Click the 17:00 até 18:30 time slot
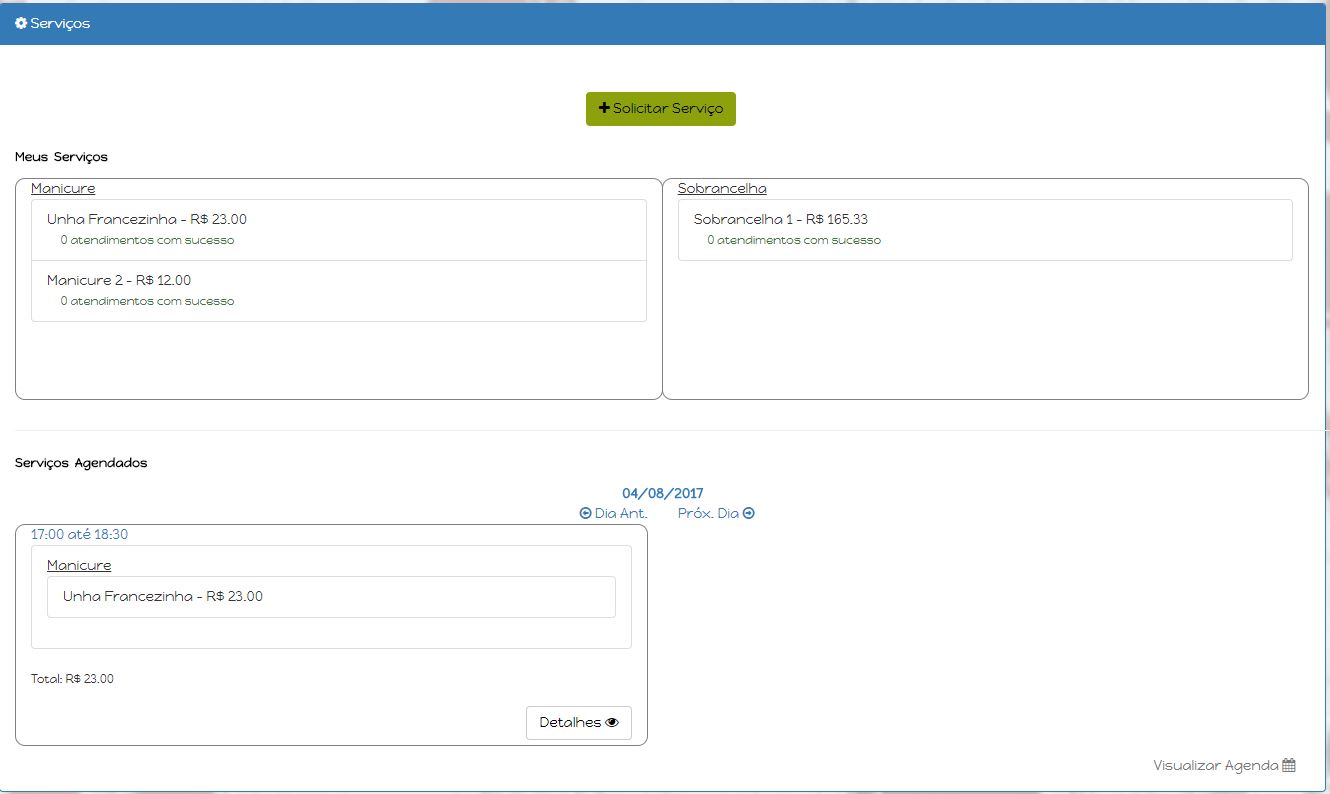Image resolution: width=1330 pixels, height=794 pixels. [79, 534]
